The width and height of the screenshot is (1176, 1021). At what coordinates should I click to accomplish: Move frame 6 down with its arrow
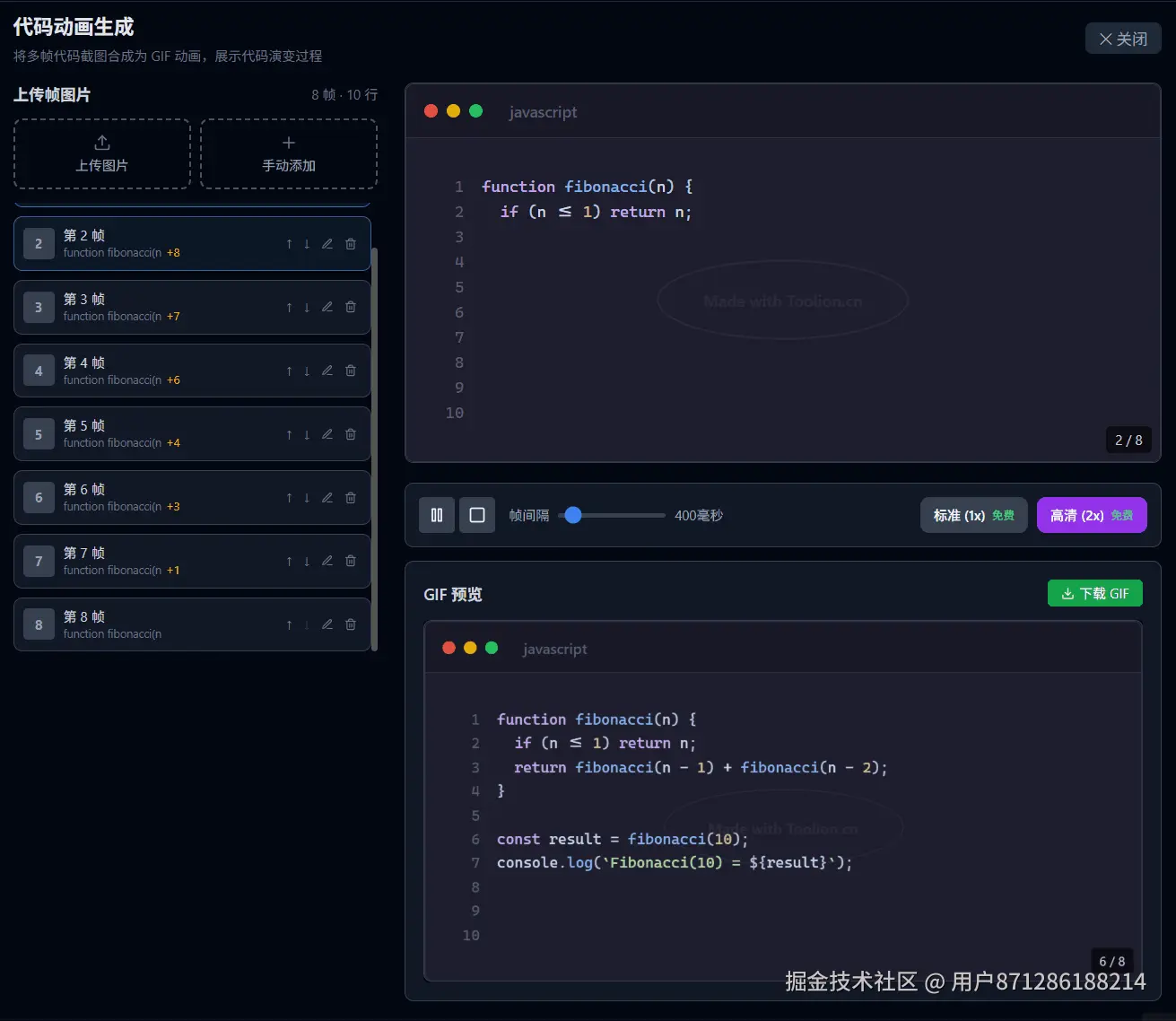click(307, 498)
